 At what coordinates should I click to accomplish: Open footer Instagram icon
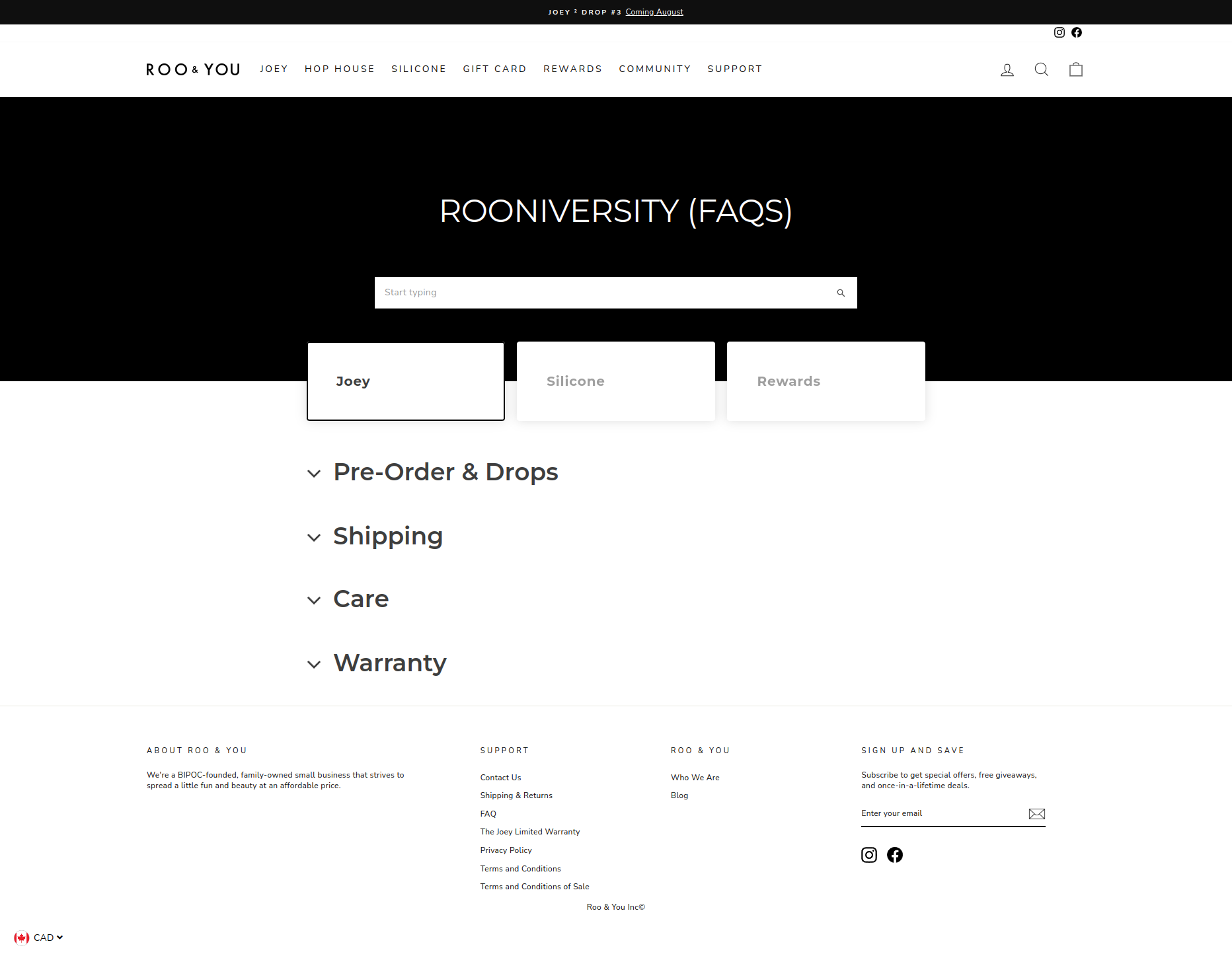click(x=869, y=855)
